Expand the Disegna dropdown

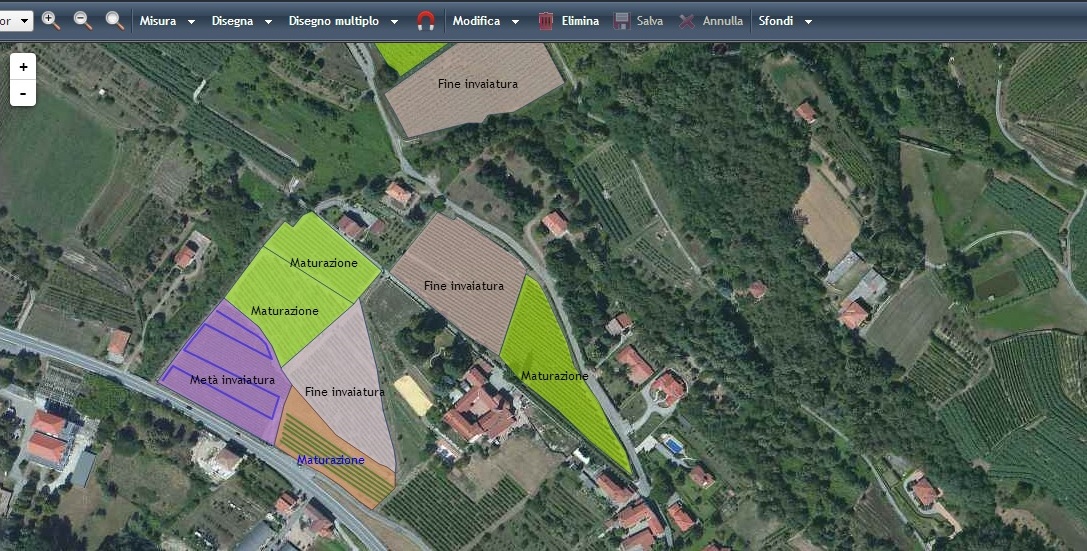(242, 21)
